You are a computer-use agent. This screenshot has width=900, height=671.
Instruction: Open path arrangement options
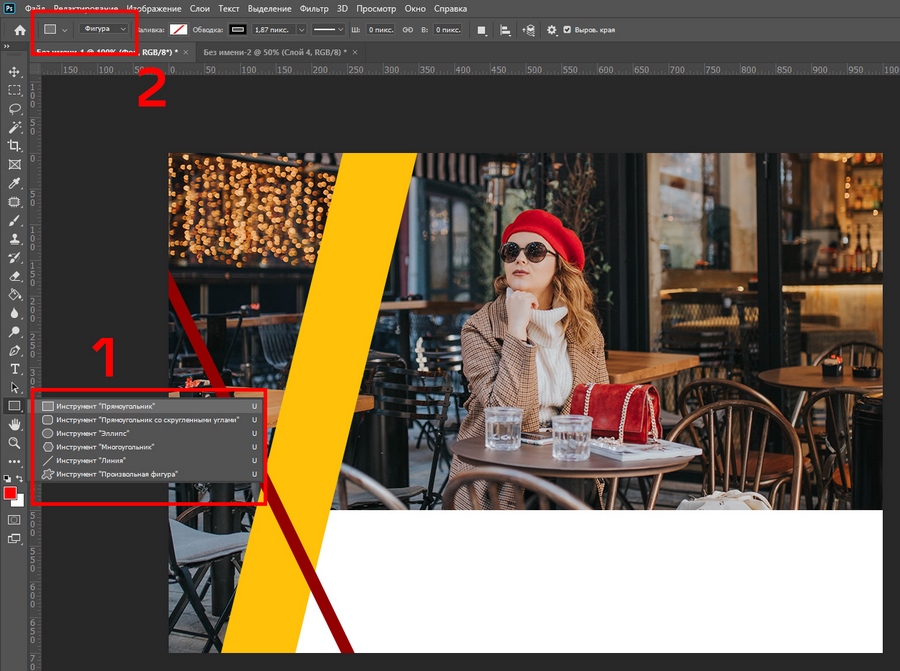(x=529, y=30)
